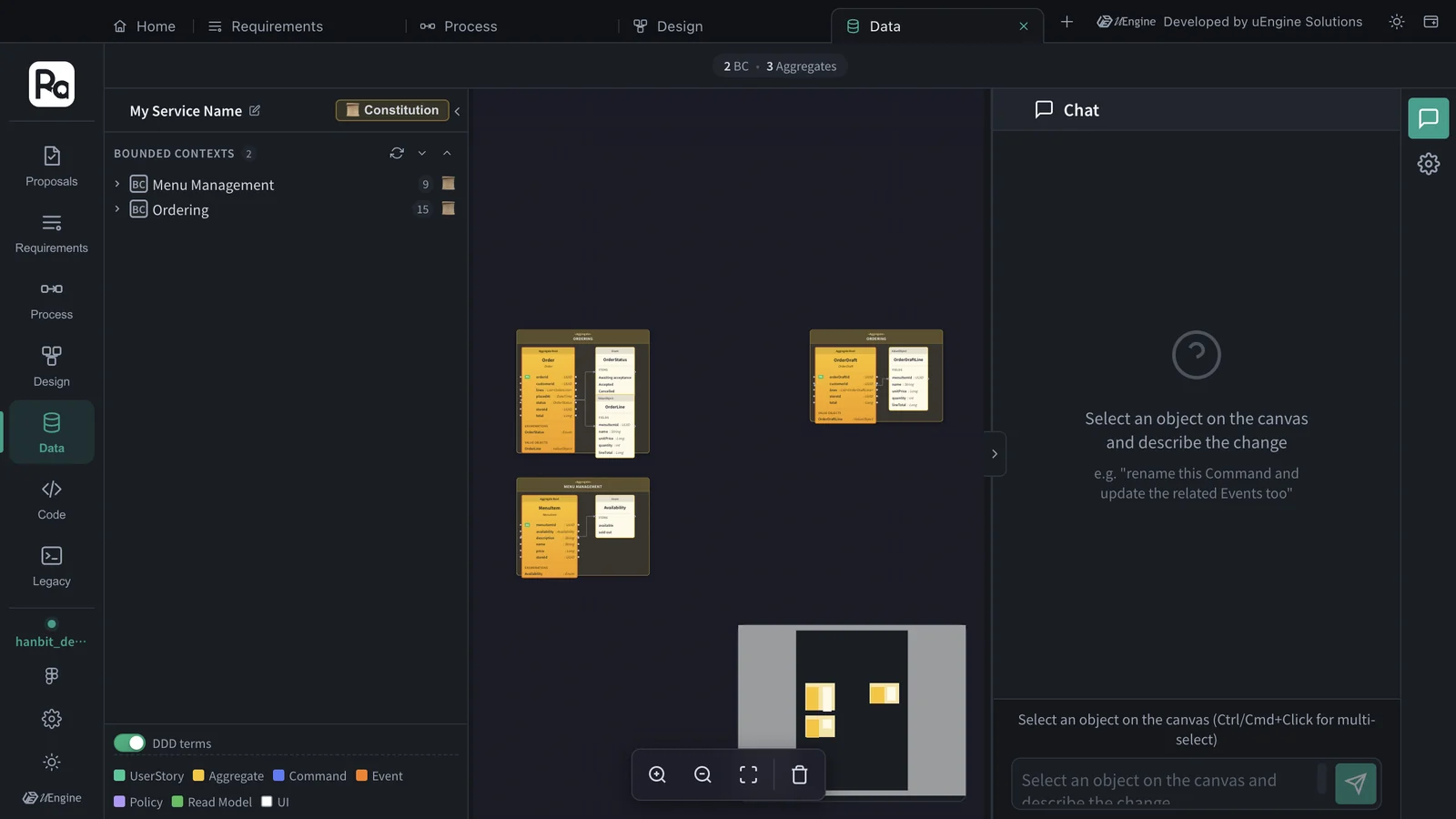The width and height of the screenshot is (1456, 819).
Task: Switch to the Requirements tab
Action: 266,26
